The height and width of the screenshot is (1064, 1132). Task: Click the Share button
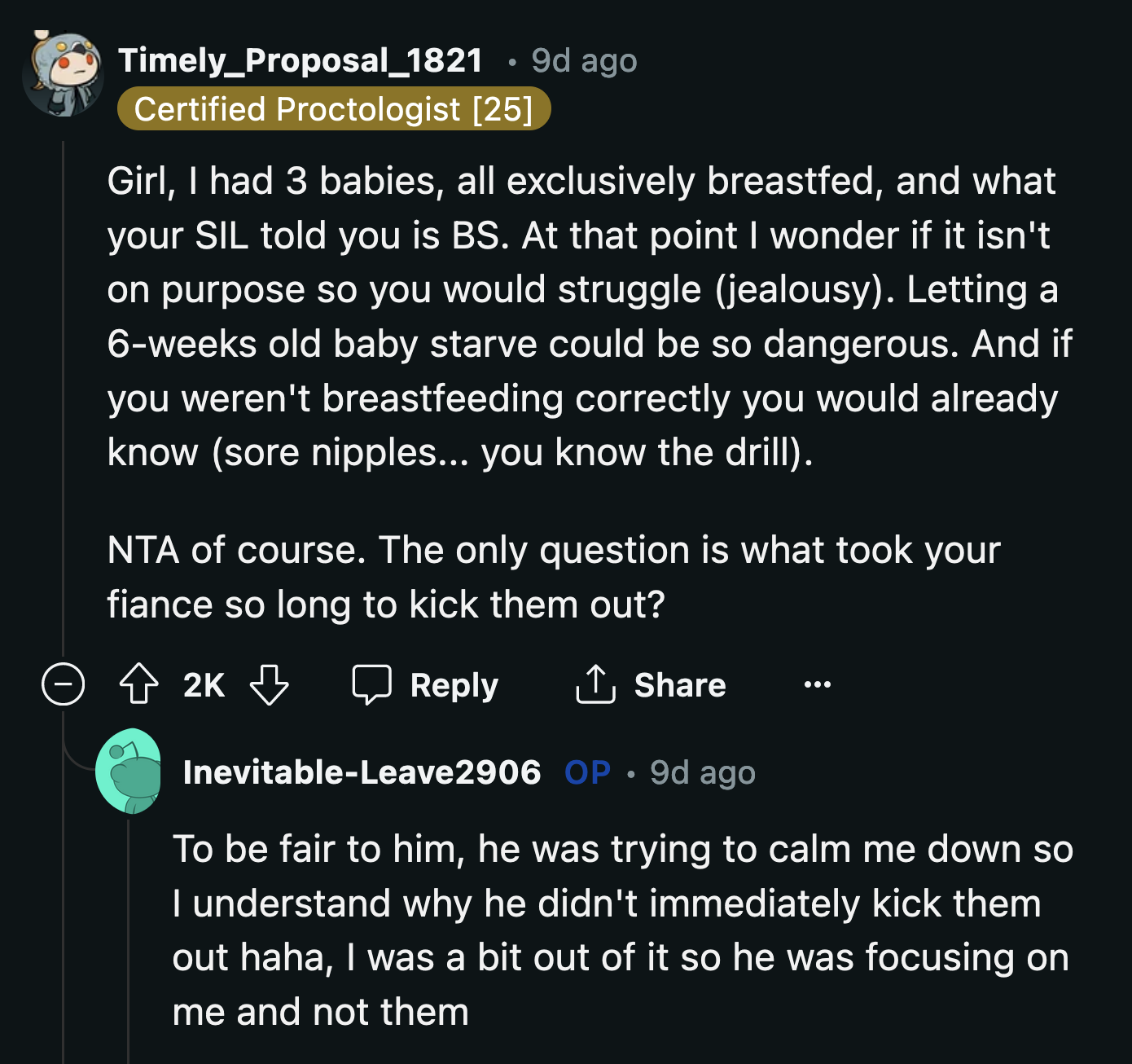click(679, 684)
